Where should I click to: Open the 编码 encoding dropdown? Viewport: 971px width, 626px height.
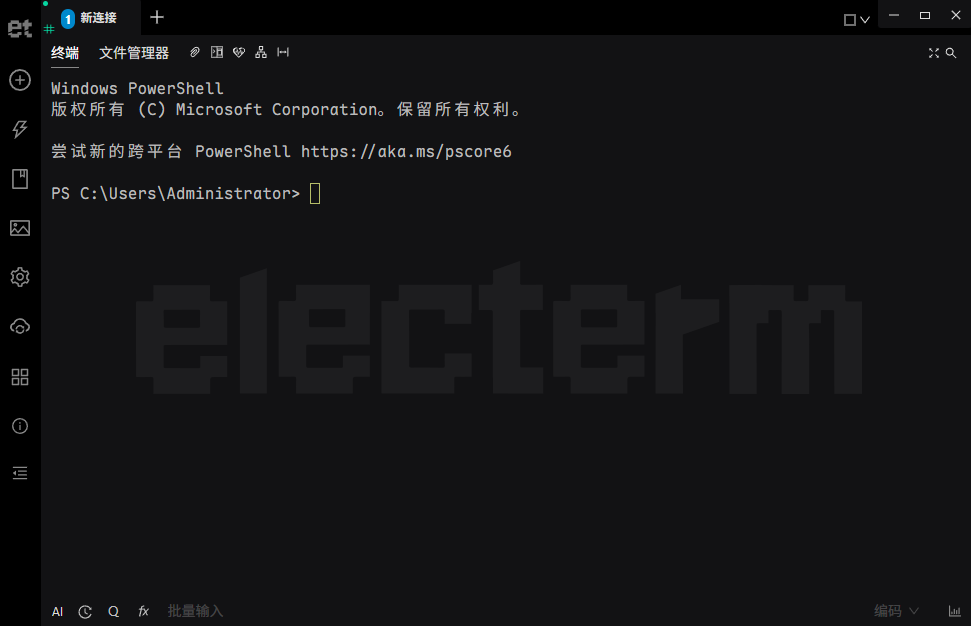(896, 611)
